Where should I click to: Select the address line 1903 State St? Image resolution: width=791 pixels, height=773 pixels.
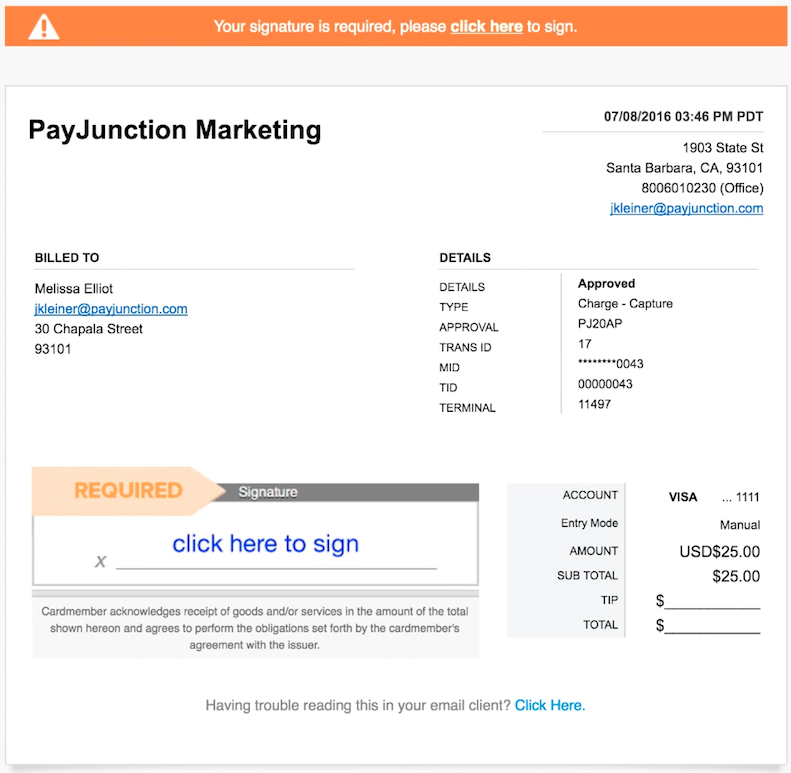(x=723, y=147)
